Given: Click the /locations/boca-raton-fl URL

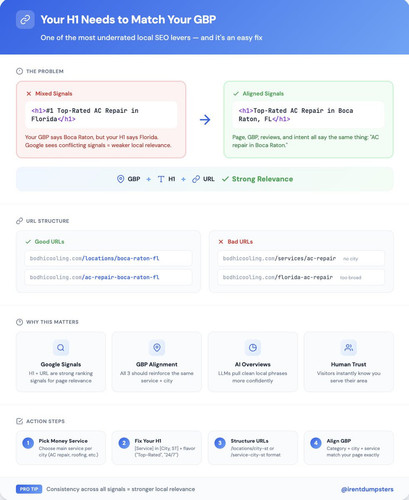Looking at the screenshot, I should [x=108, y=258].
